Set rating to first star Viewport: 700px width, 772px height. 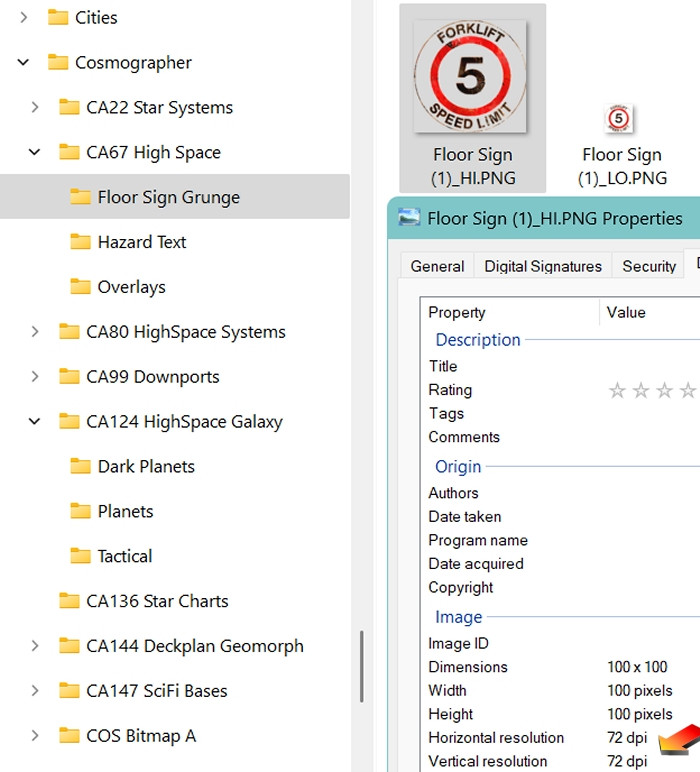coord(617,391)
